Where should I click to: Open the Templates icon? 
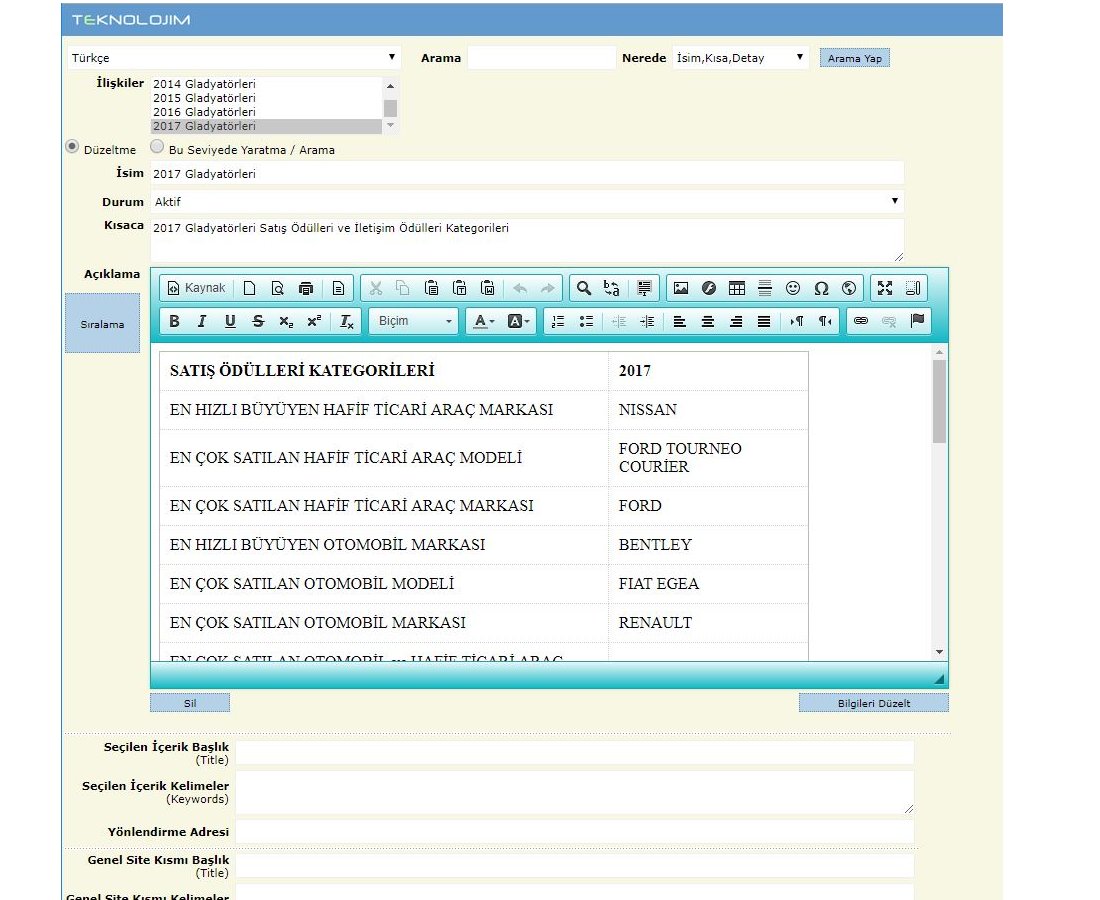click(338, 288)
